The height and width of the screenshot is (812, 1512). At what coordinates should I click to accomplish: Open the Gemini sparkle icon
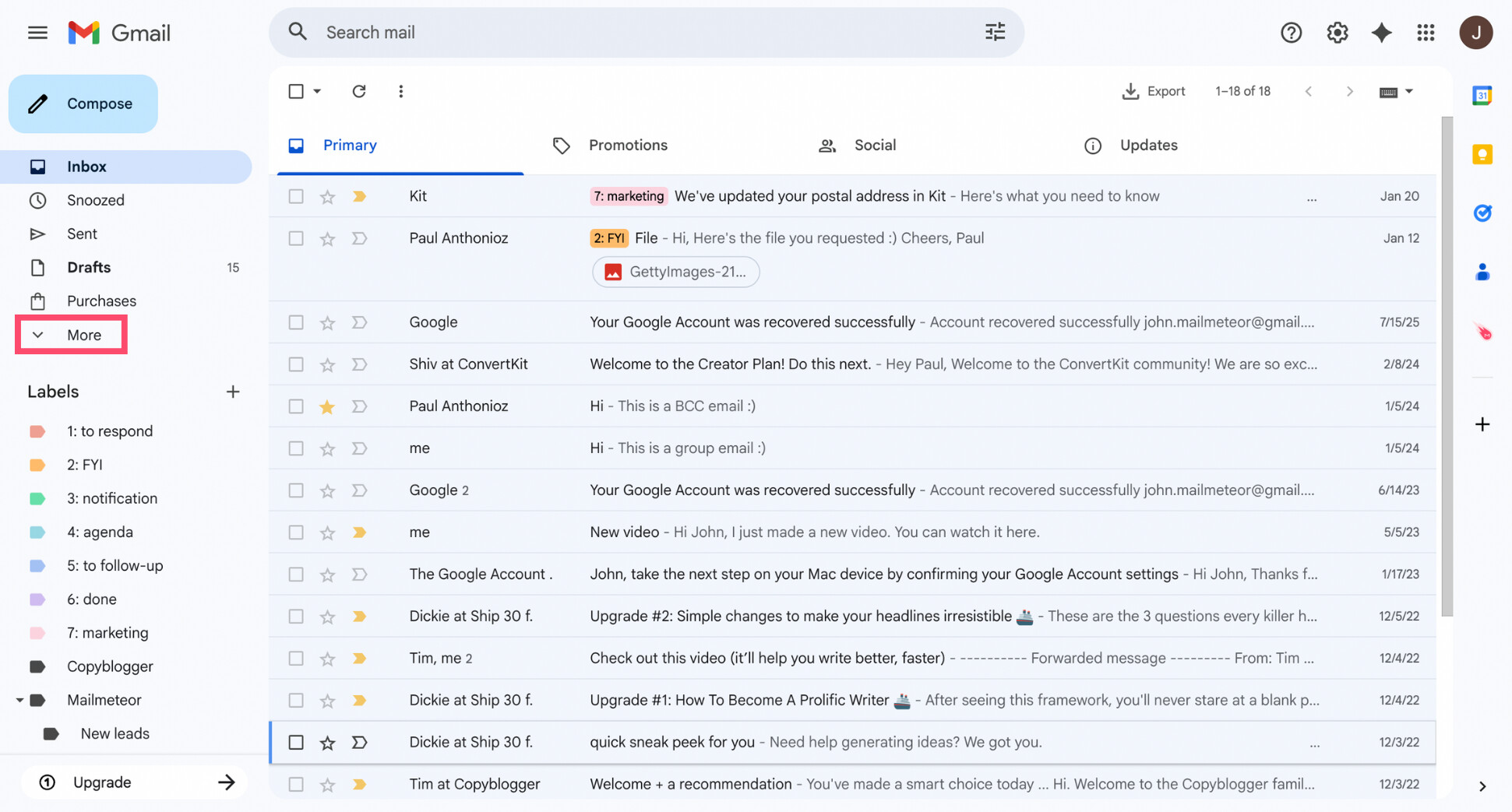(1381, 33)
